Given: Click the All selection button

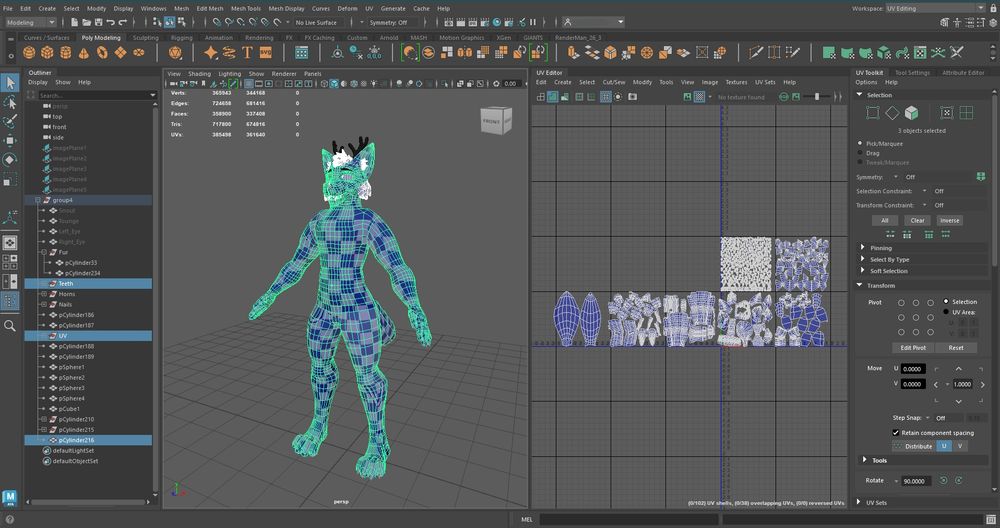Looking at the screenshot, I should point(885,221).
